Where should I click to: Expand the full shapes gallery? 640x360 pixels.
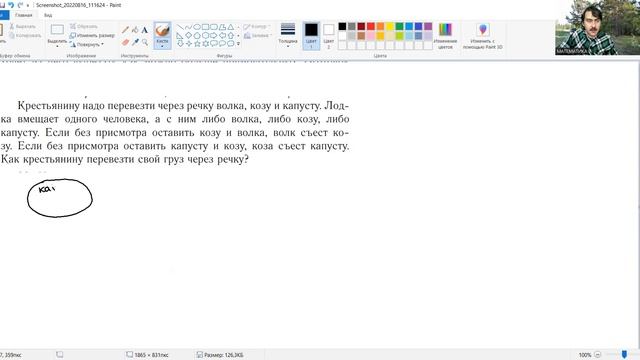coord(238,44)
